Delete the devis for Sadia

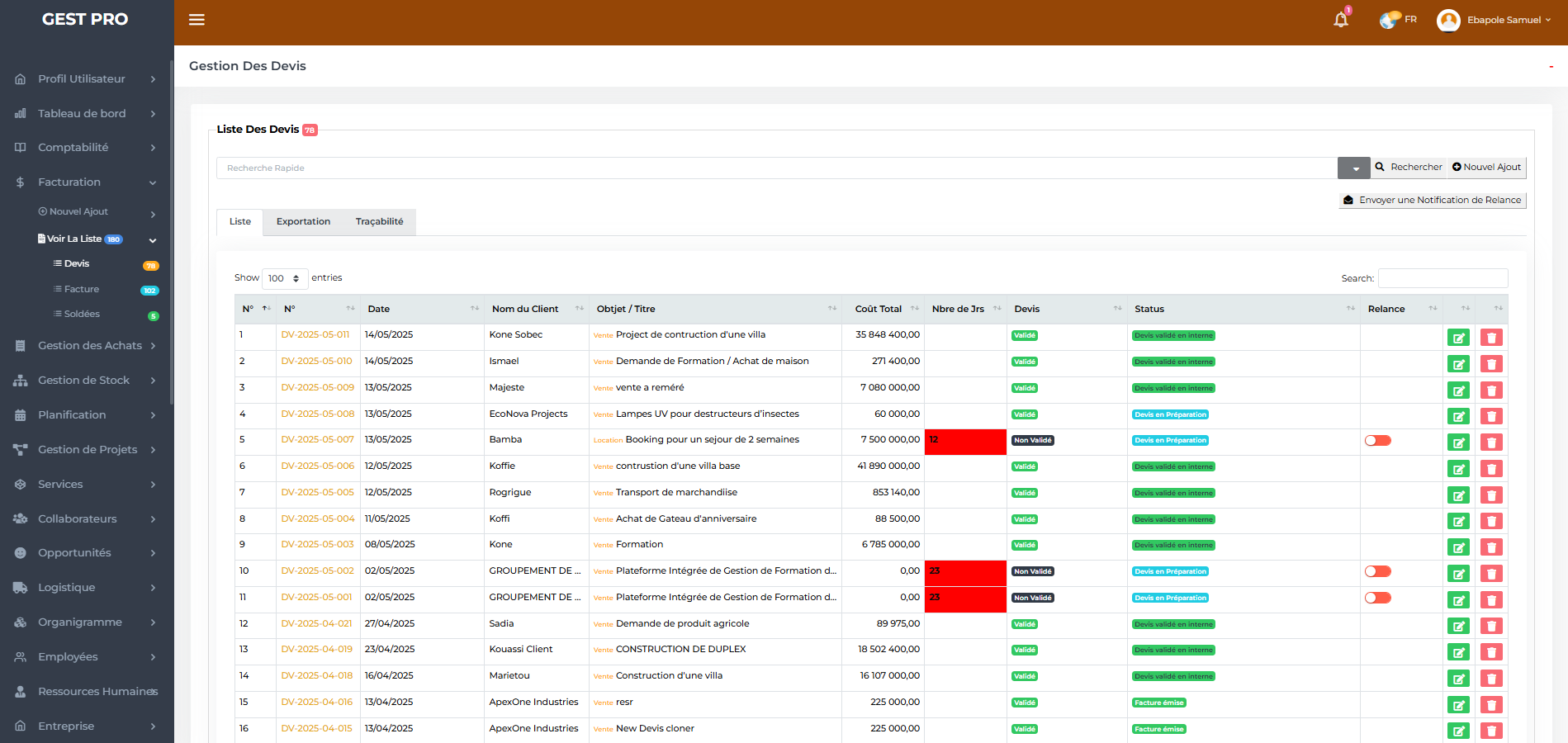tap(1491, 626)
